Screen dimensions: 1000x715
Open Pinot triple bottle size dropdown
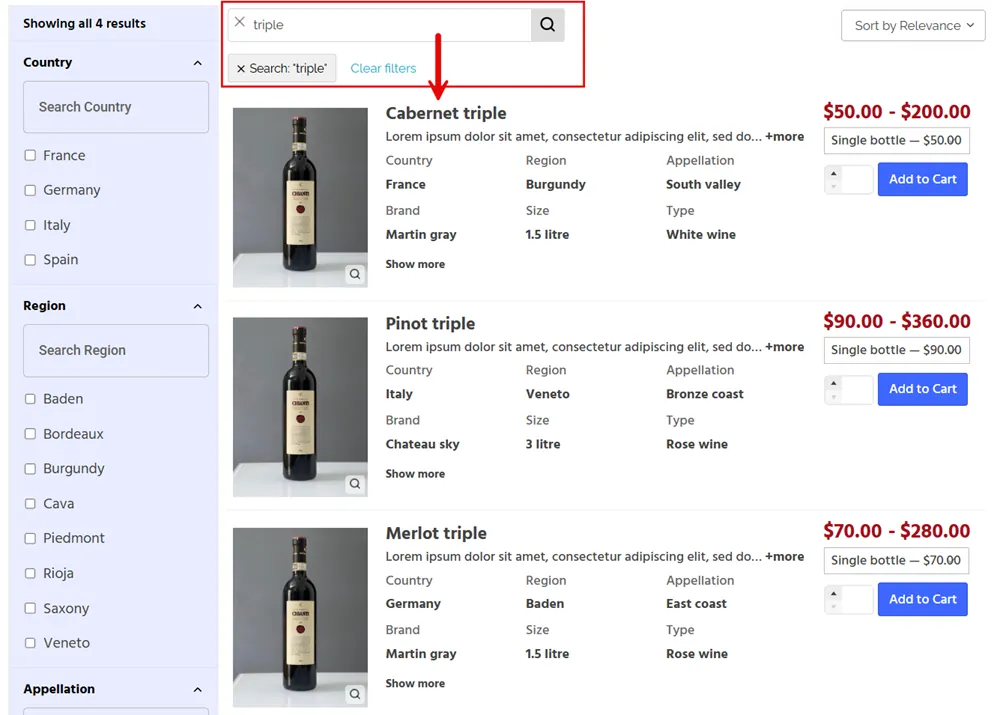[x=896, y=350]
